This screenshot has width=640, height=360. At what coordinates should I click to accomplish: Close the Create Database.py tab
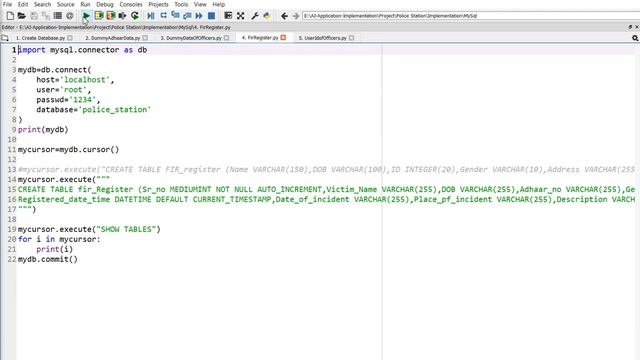point(70,38)
